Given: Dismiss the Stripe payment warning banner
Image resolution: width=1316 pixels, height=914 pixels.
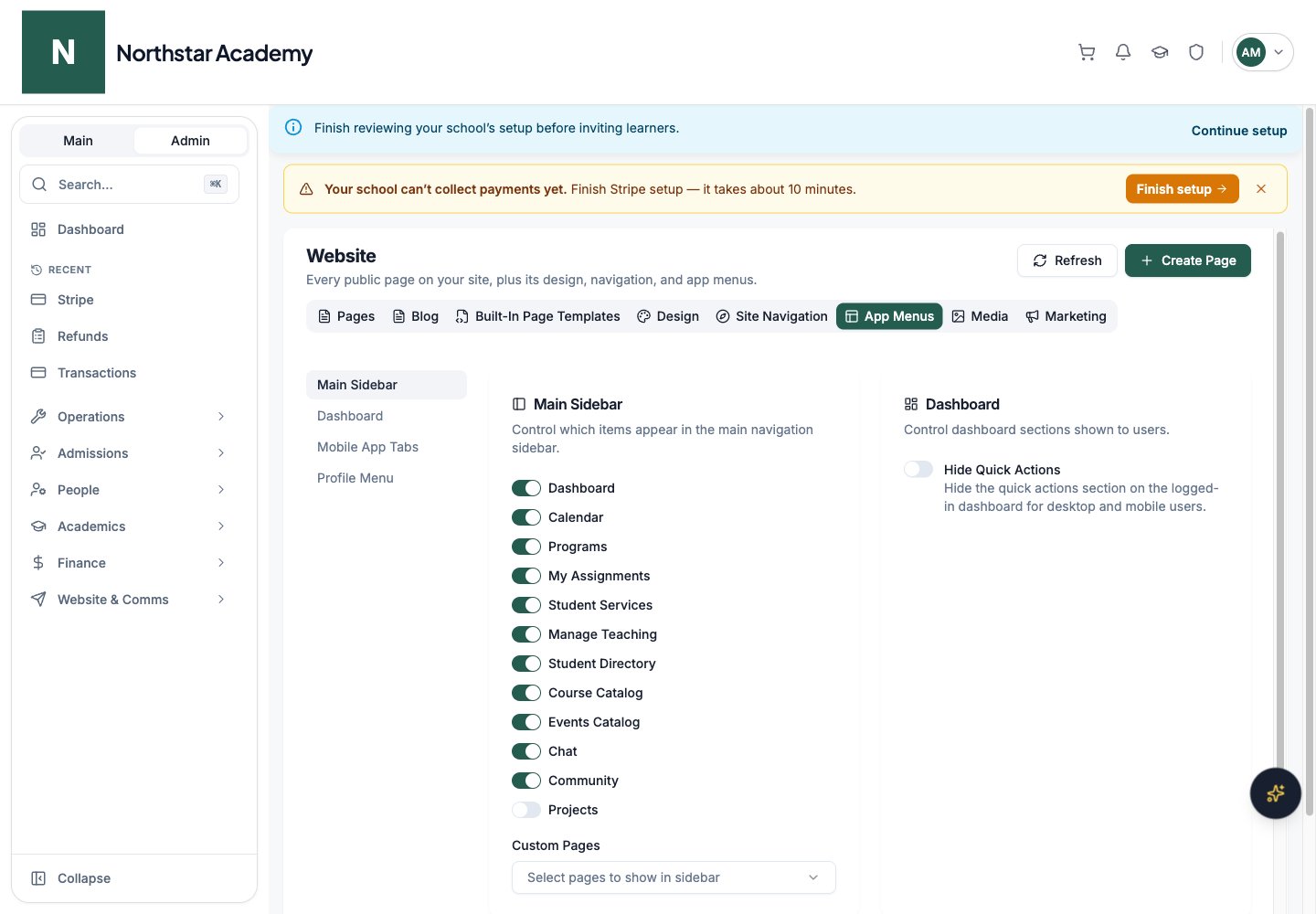Looking at the screenshot, I should 1261,189.
